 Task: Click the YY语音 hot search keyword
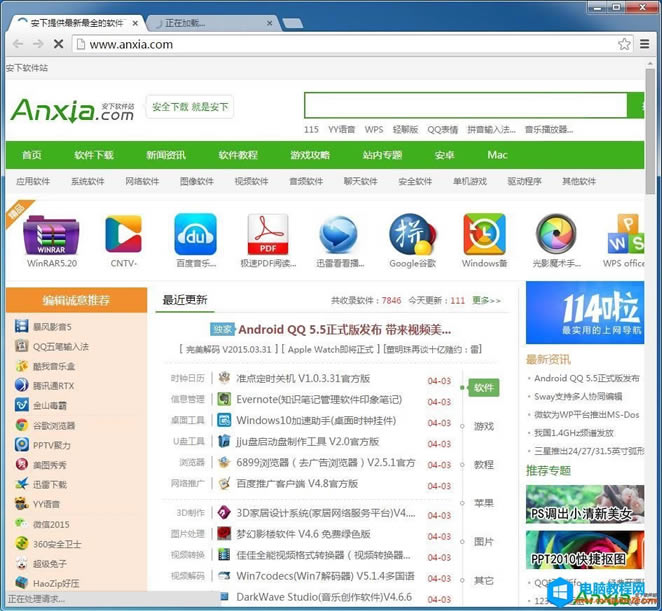(x=341, y=130)
